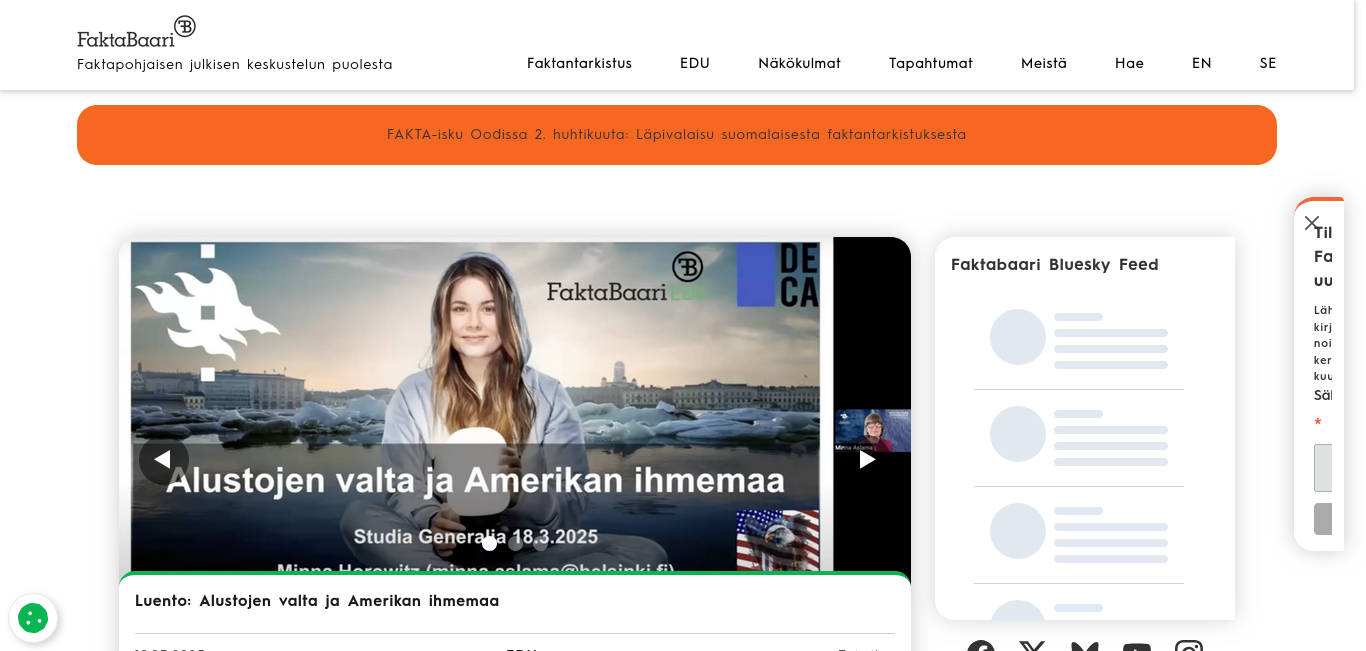The width and height of the screenshot is (1366, 651).
Task: Open the Tapahtumat page
Action: click(x=931, y=63)
